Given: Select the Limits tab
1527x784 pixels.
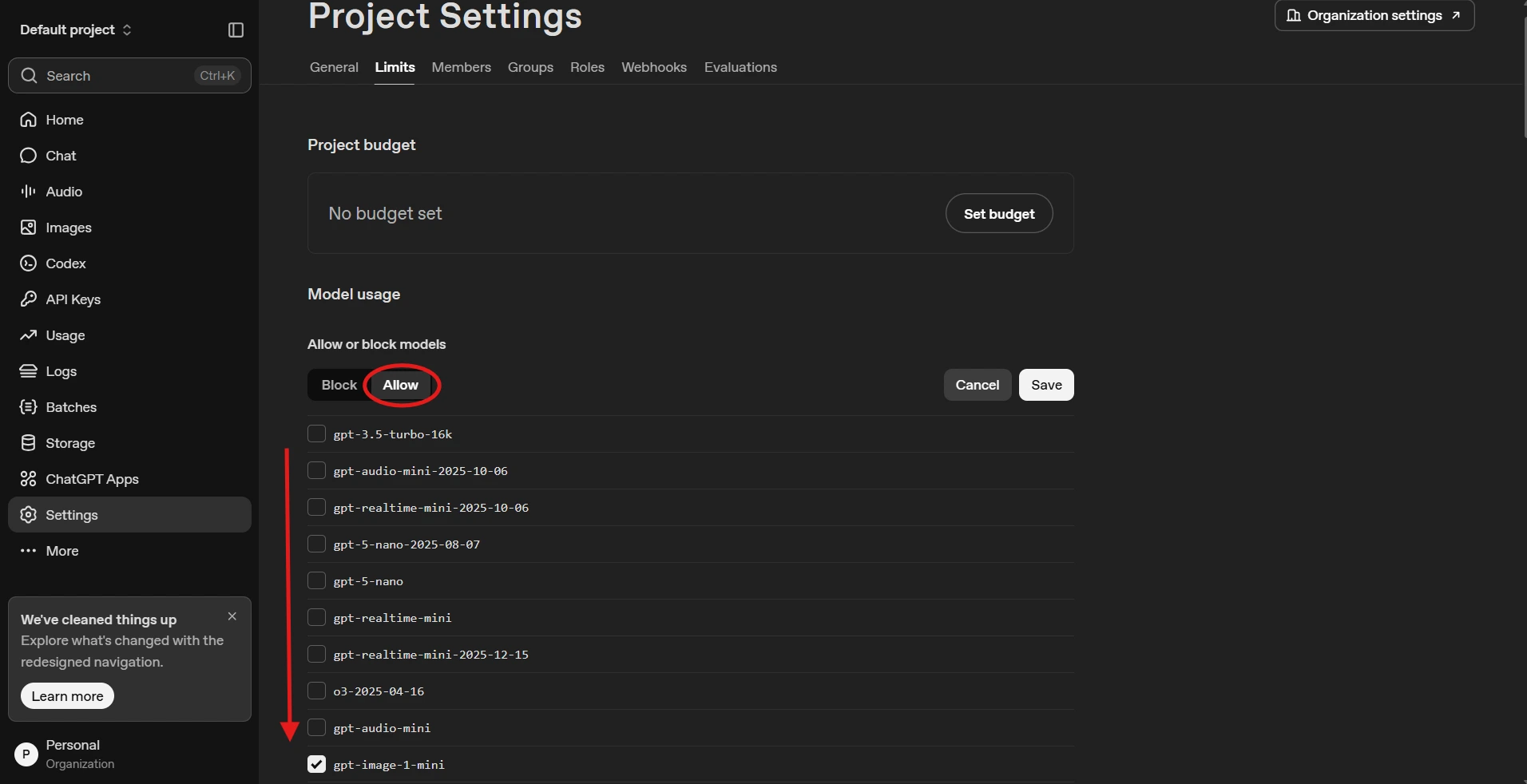Looking at the screenshot, I should [x=395, y=67].
